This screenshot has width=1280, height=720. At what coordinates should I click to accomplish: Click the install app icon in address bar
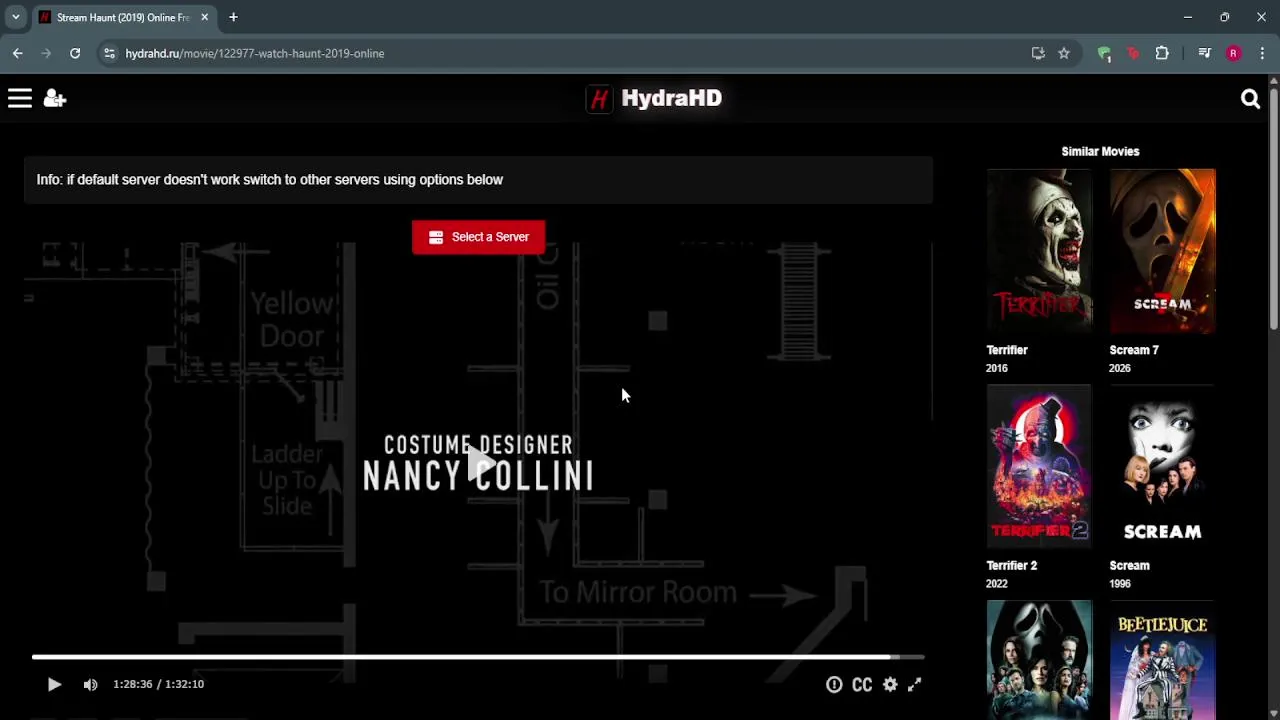click(x=1038, y=53)
